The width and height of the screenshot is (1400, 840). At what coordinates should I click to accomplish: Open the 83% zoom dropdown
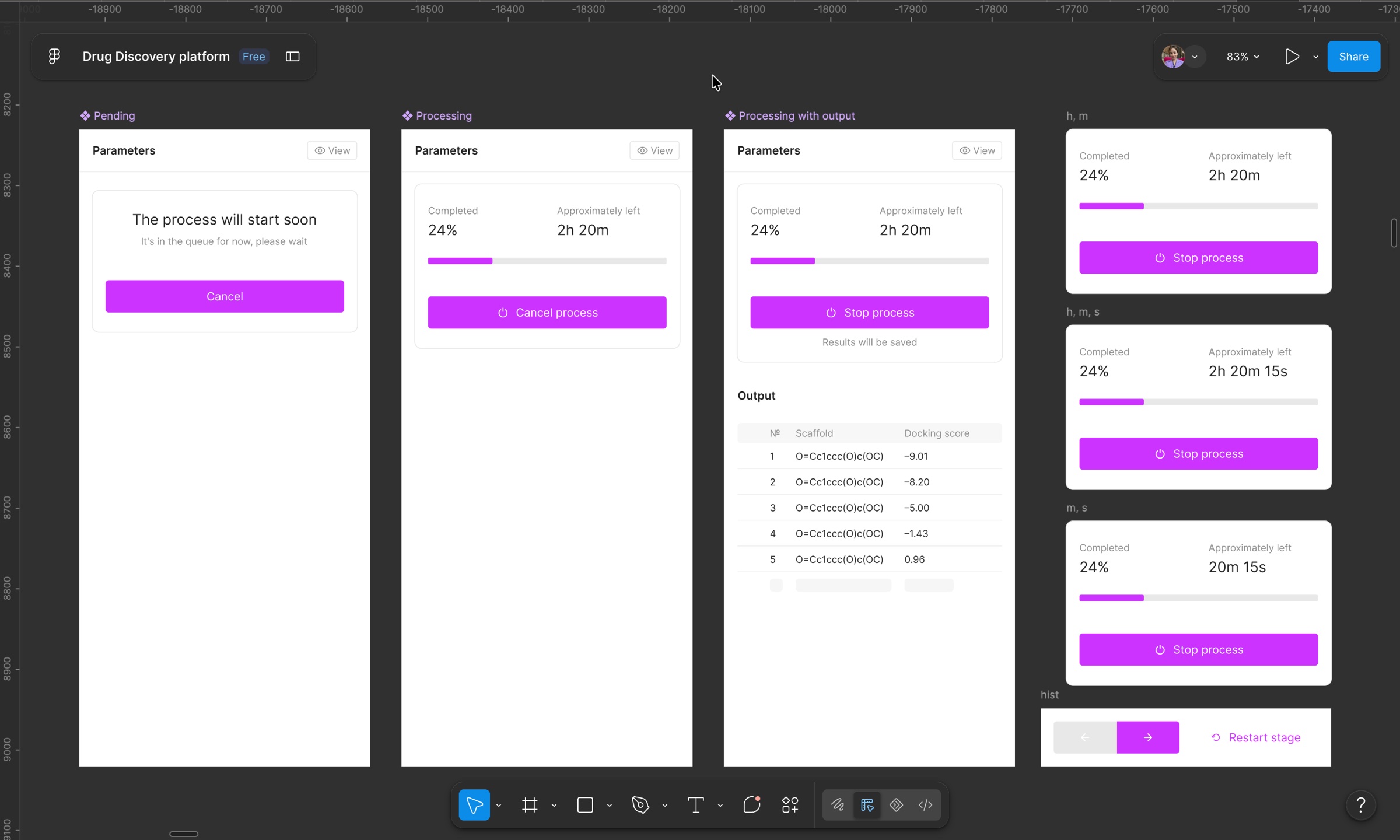[x=1242, y=57]
